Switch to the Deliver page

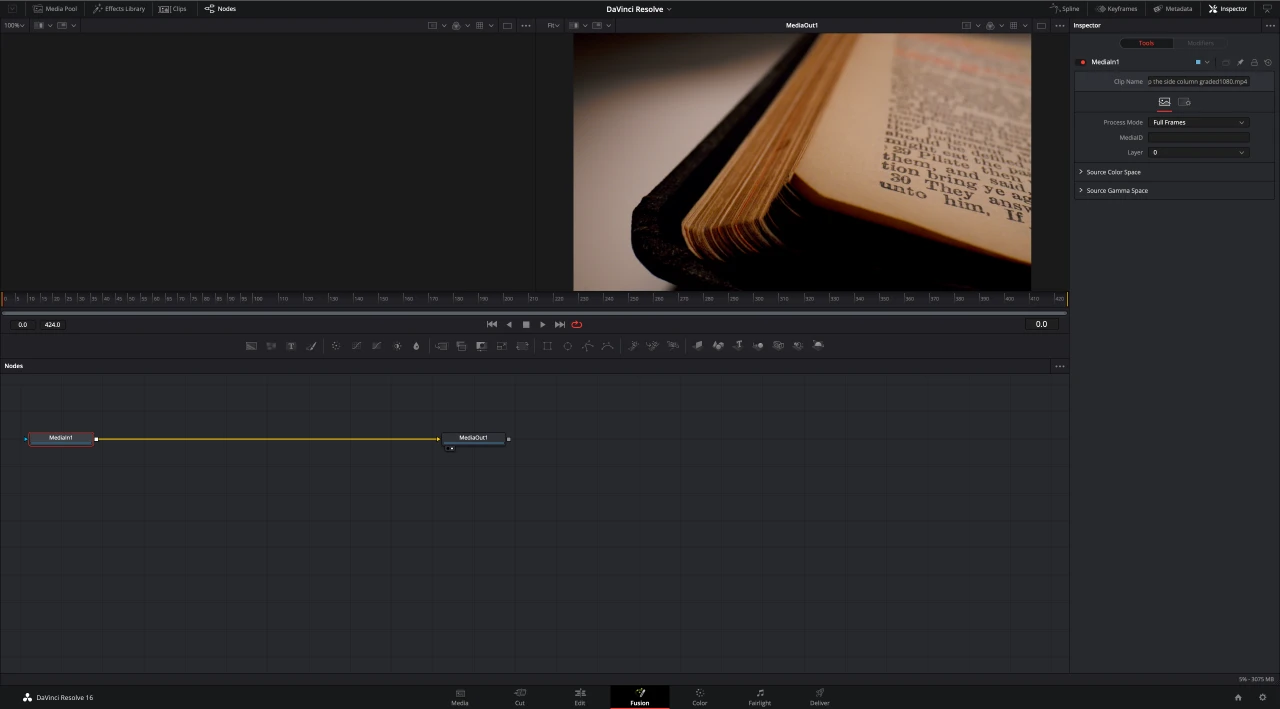[x=819, y=697]
